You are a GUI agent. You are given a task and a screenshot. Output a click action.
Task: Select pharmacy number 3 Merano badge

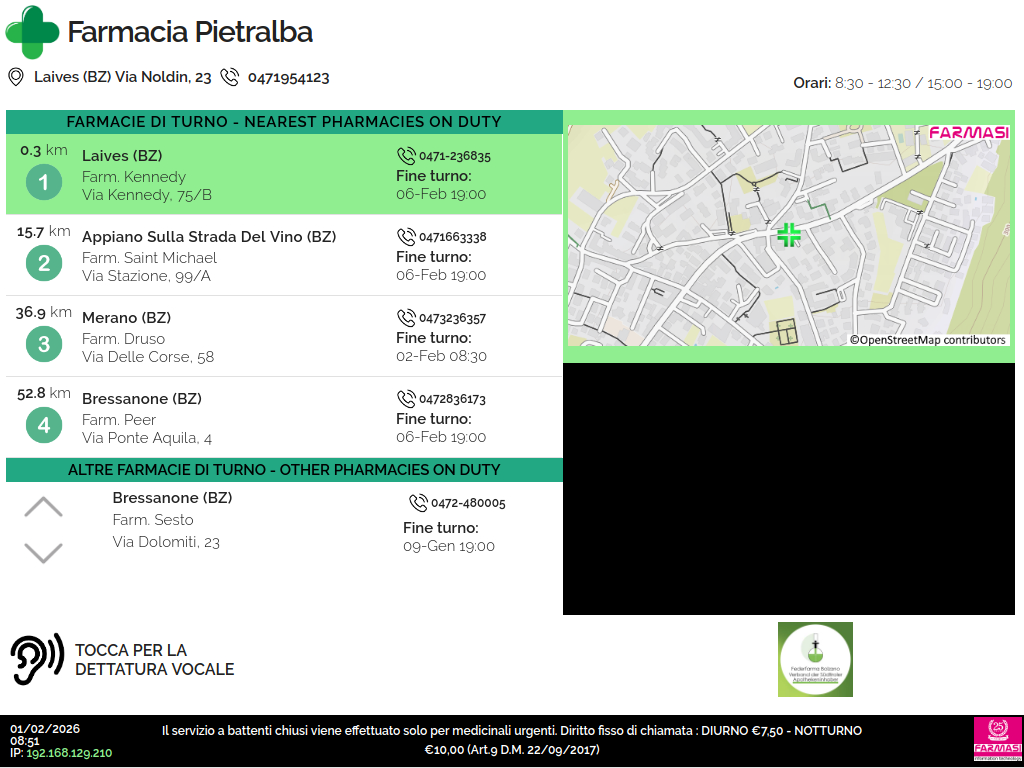point(43,345)
